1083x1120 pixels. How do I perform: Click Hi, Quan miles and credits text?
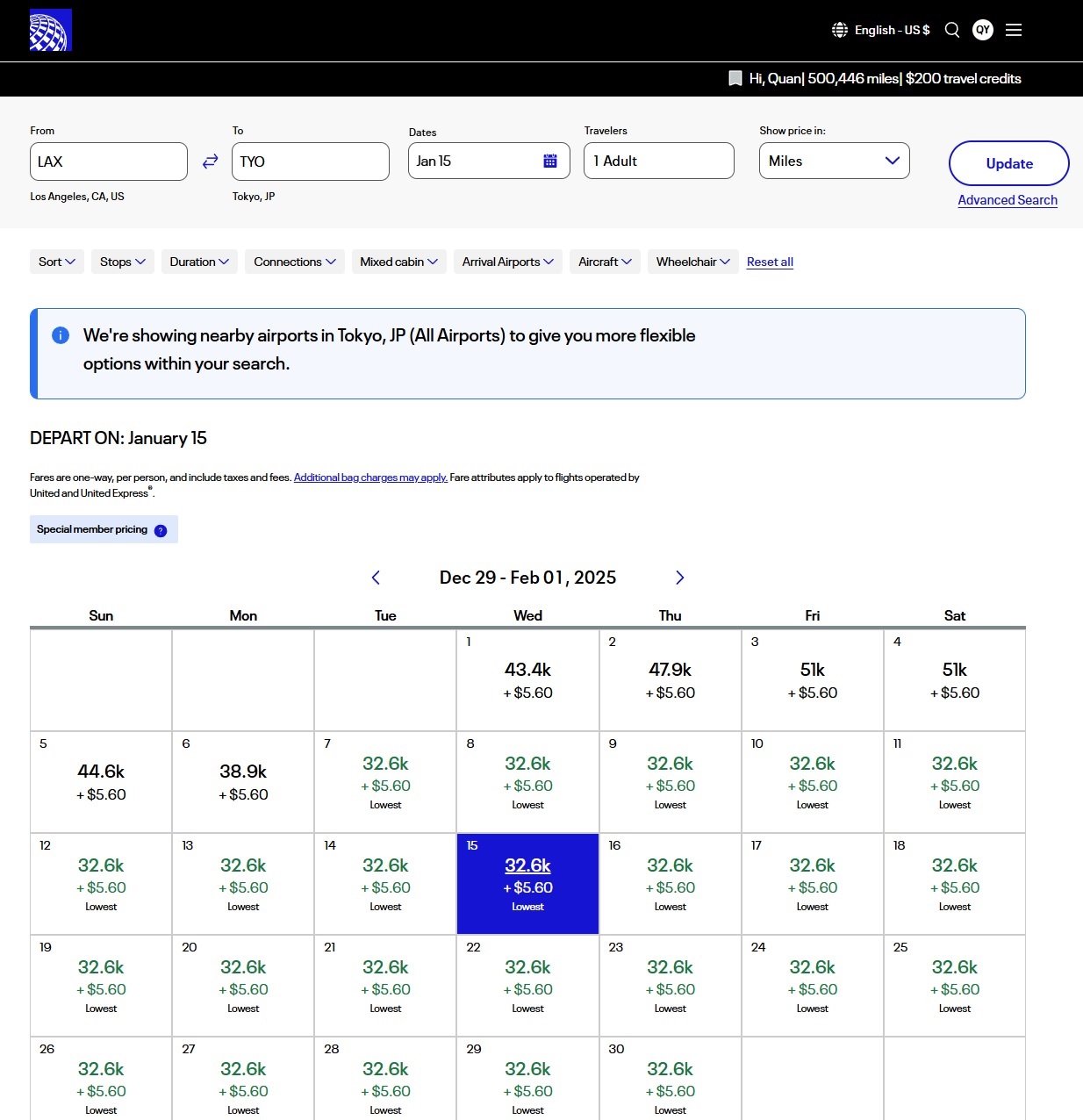pos(885,78)
